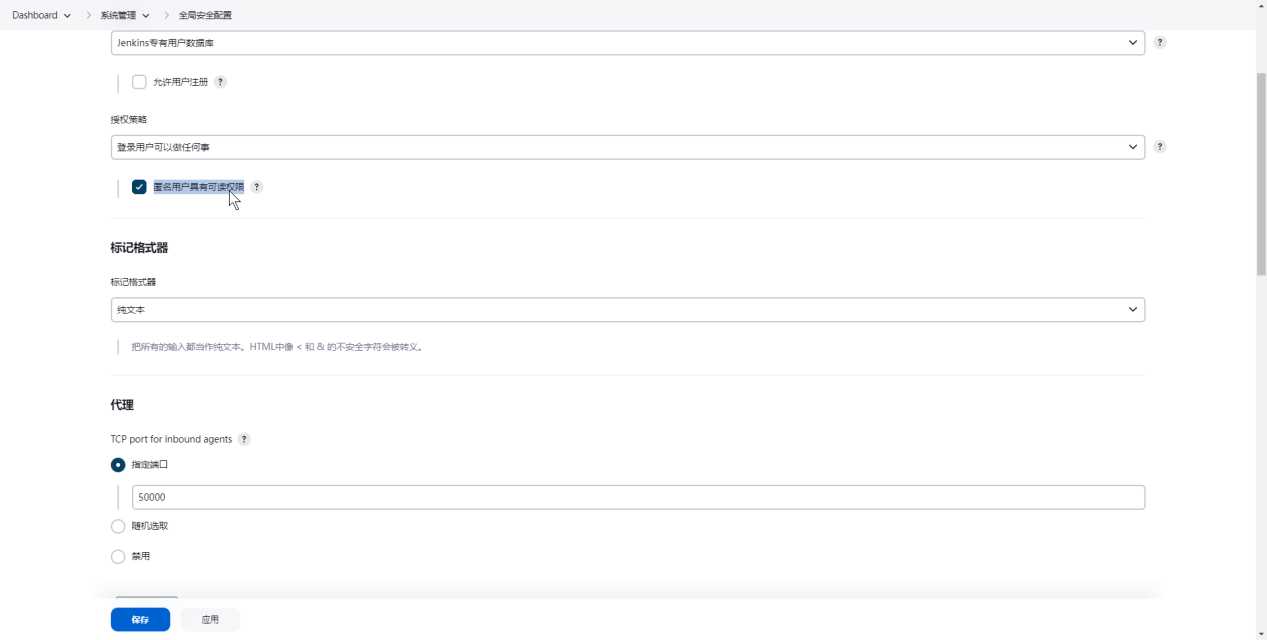Click help icon next to 匿名用户具有可读权限
The height and width of the screenshot is (640, 1267).
tap(257, 187)
